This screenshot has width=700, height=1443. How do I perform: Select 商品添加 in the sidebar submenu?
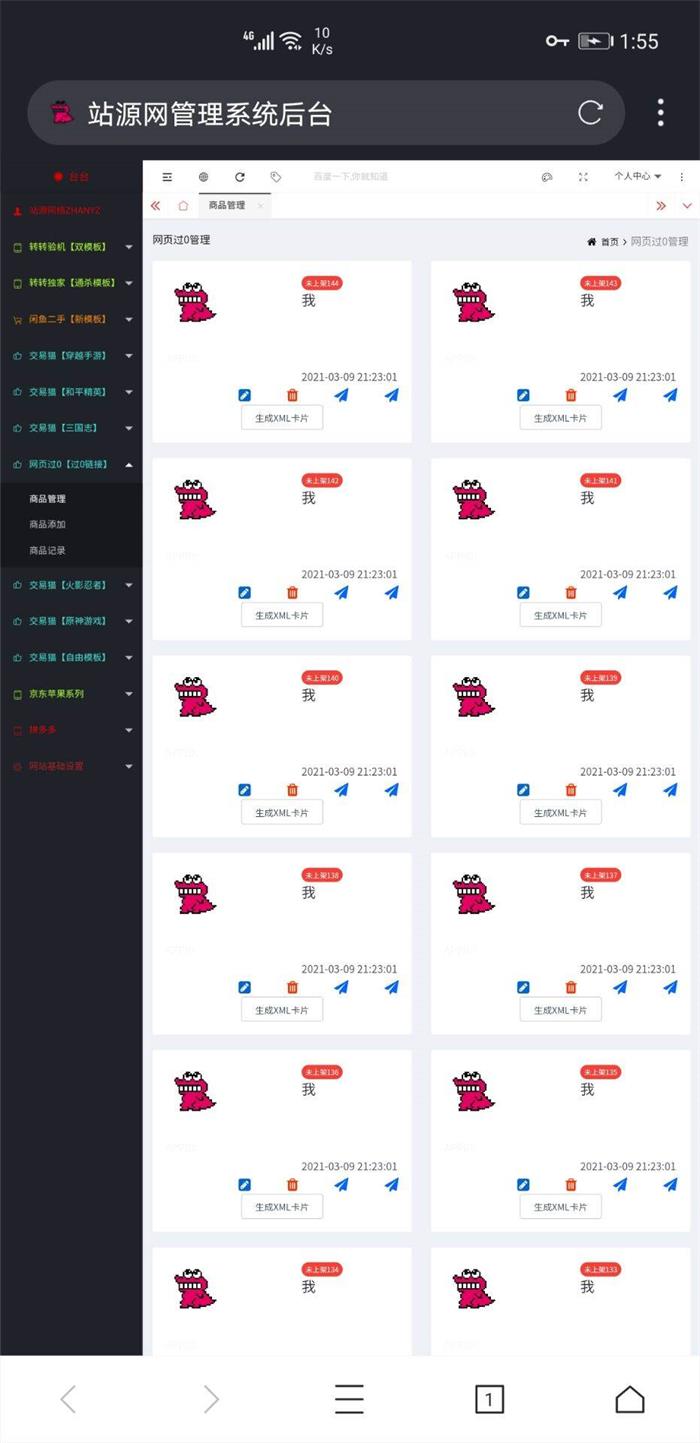[48, 524]
